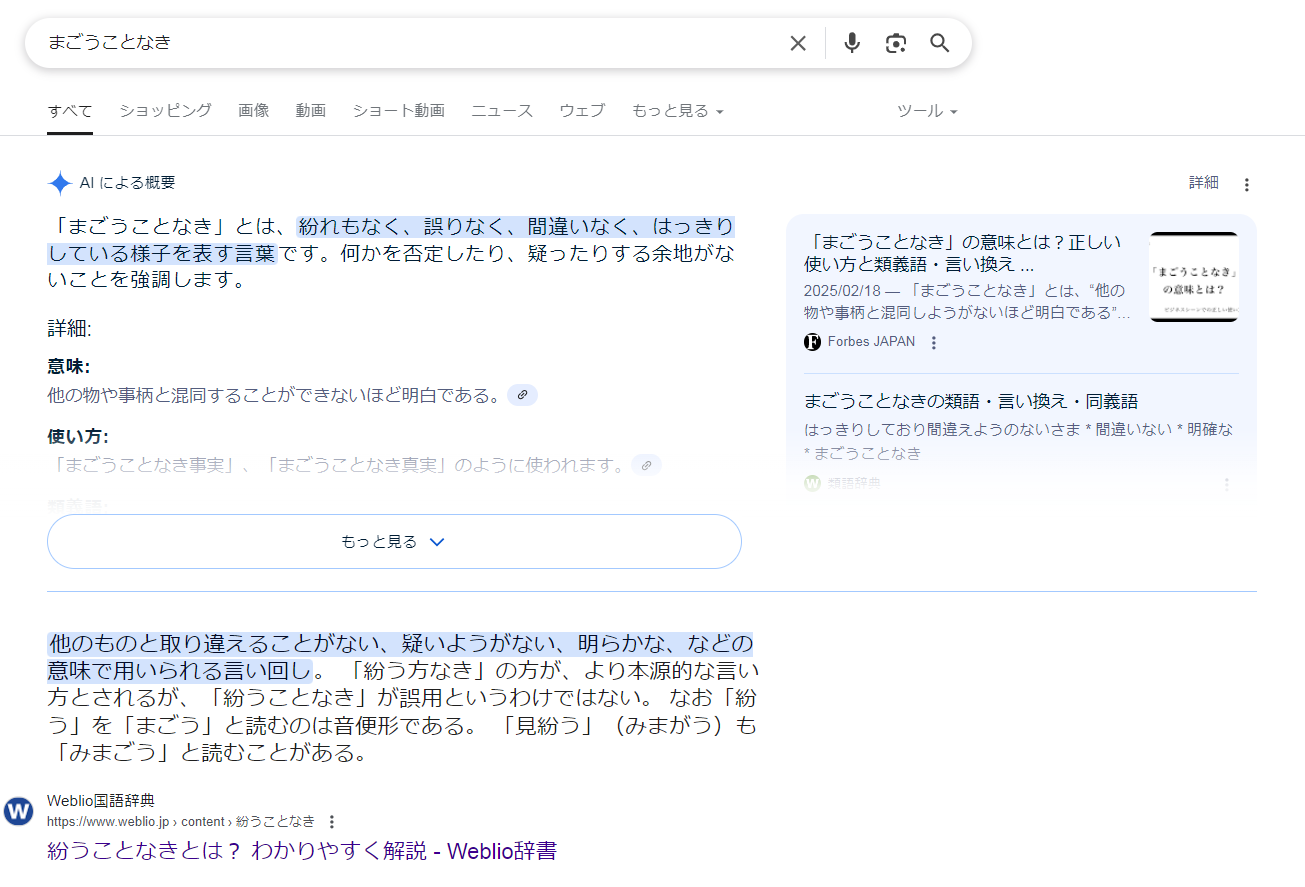Clear the search box with the X icon

(x=798, y=43)
